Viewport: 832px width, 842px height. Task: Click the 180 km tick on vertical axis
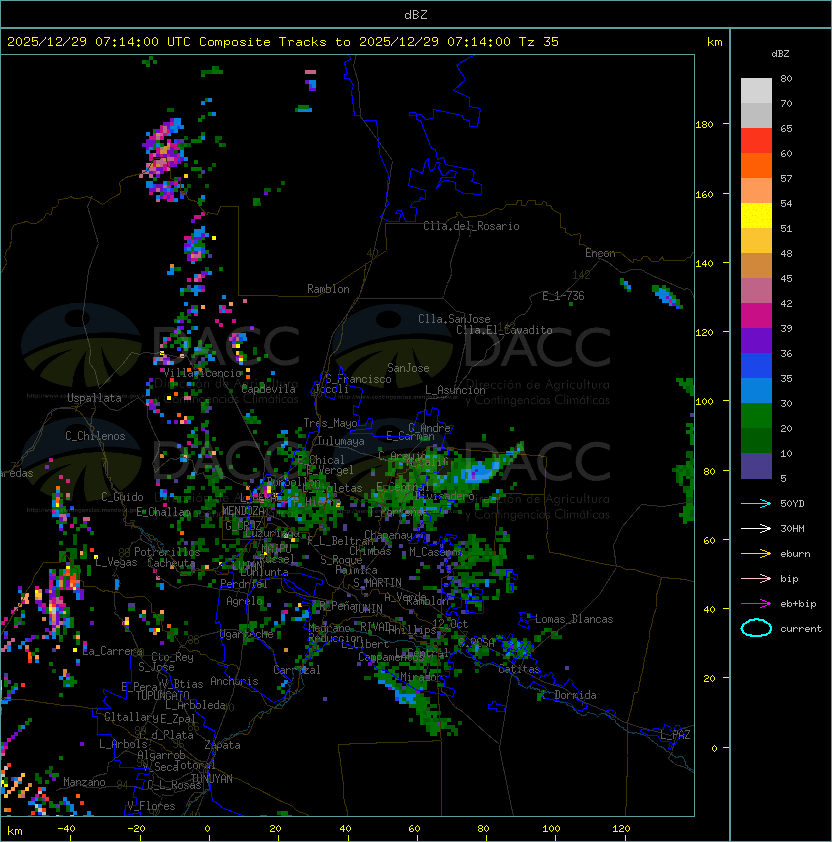click(704, 125)
